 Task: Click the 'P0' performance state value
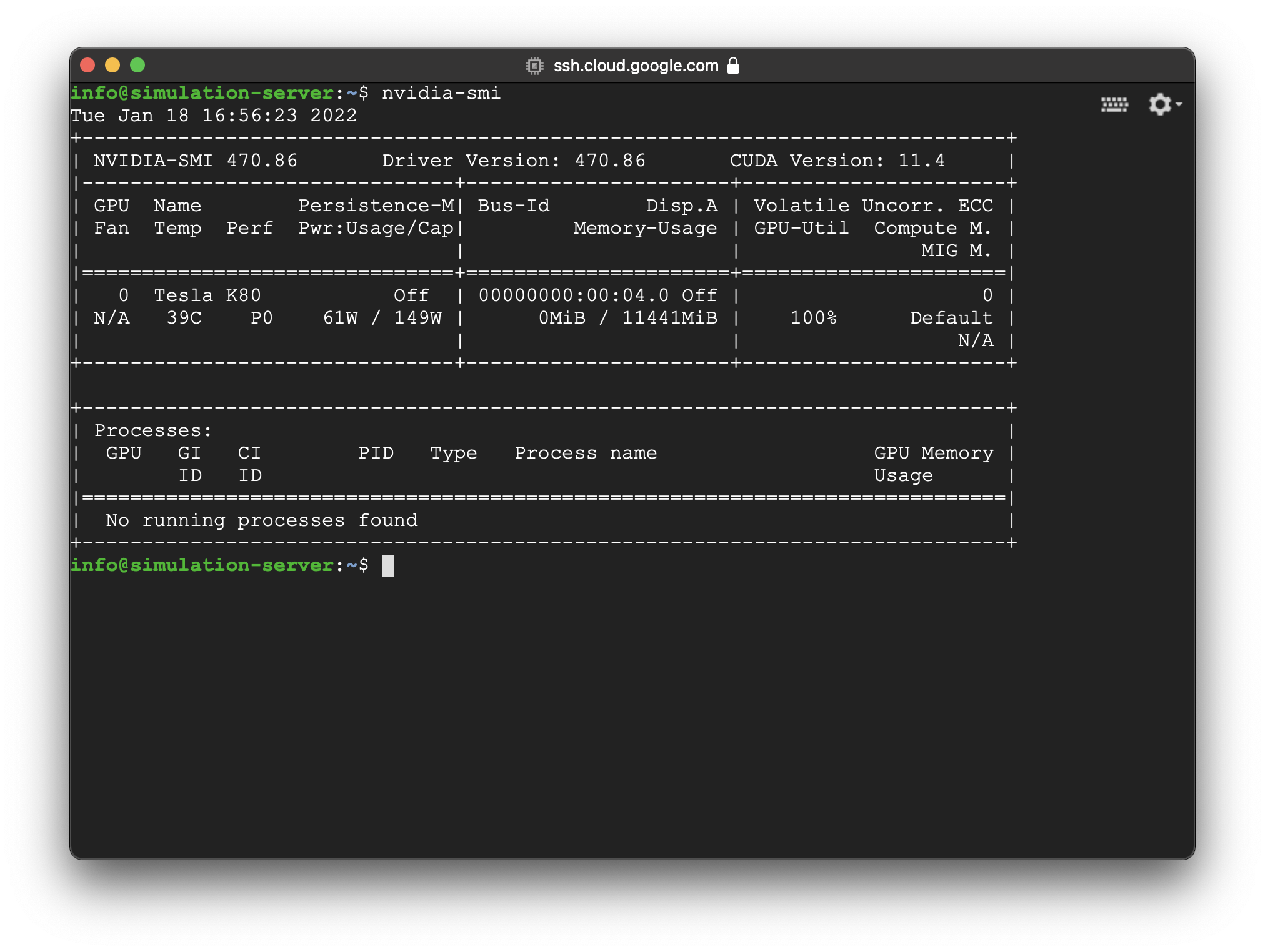pyautogui.click(x=262, y=318)
